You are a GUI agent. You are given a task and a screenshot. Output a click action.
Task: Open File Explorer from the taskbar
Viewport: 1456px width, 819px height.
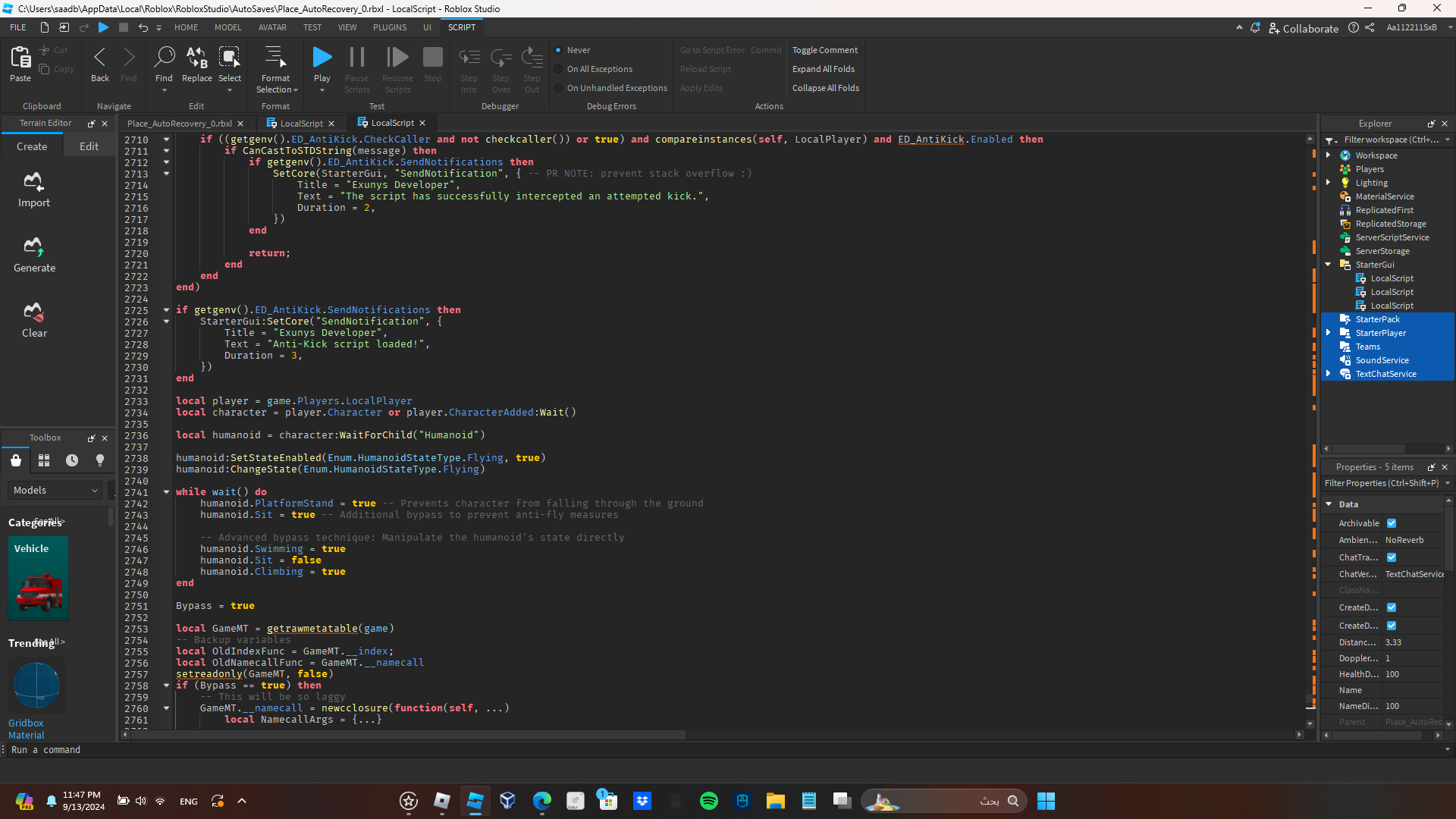click(775, 801)
